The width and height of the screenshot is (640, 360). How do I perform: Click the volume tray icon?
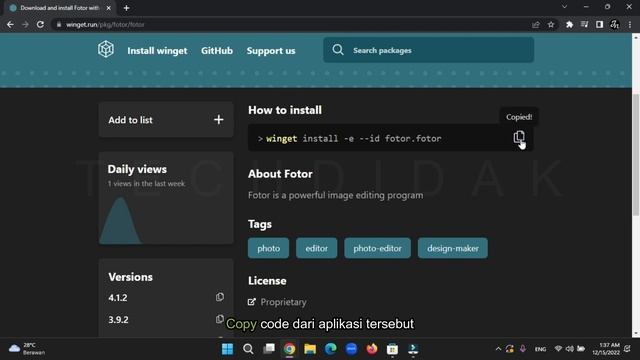coord(569,349)
